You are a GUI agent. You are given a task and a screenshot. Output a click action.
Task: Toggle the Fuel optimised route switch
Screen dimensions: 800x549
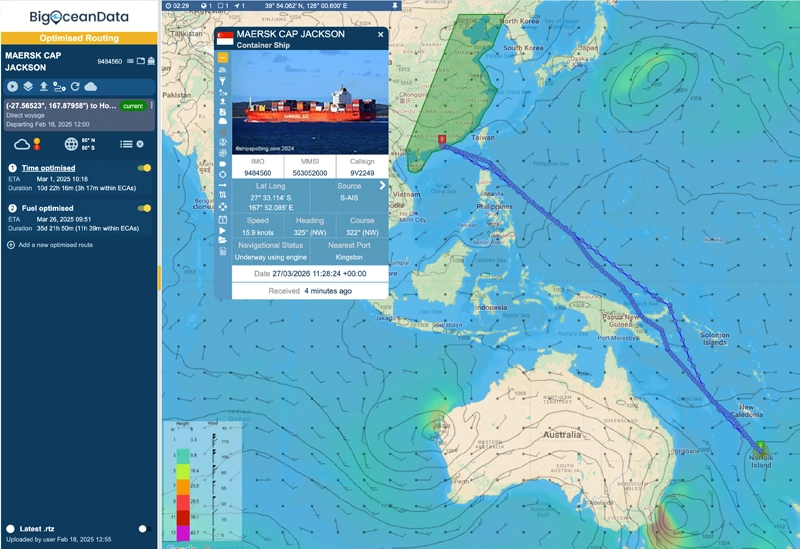[145, 208]
